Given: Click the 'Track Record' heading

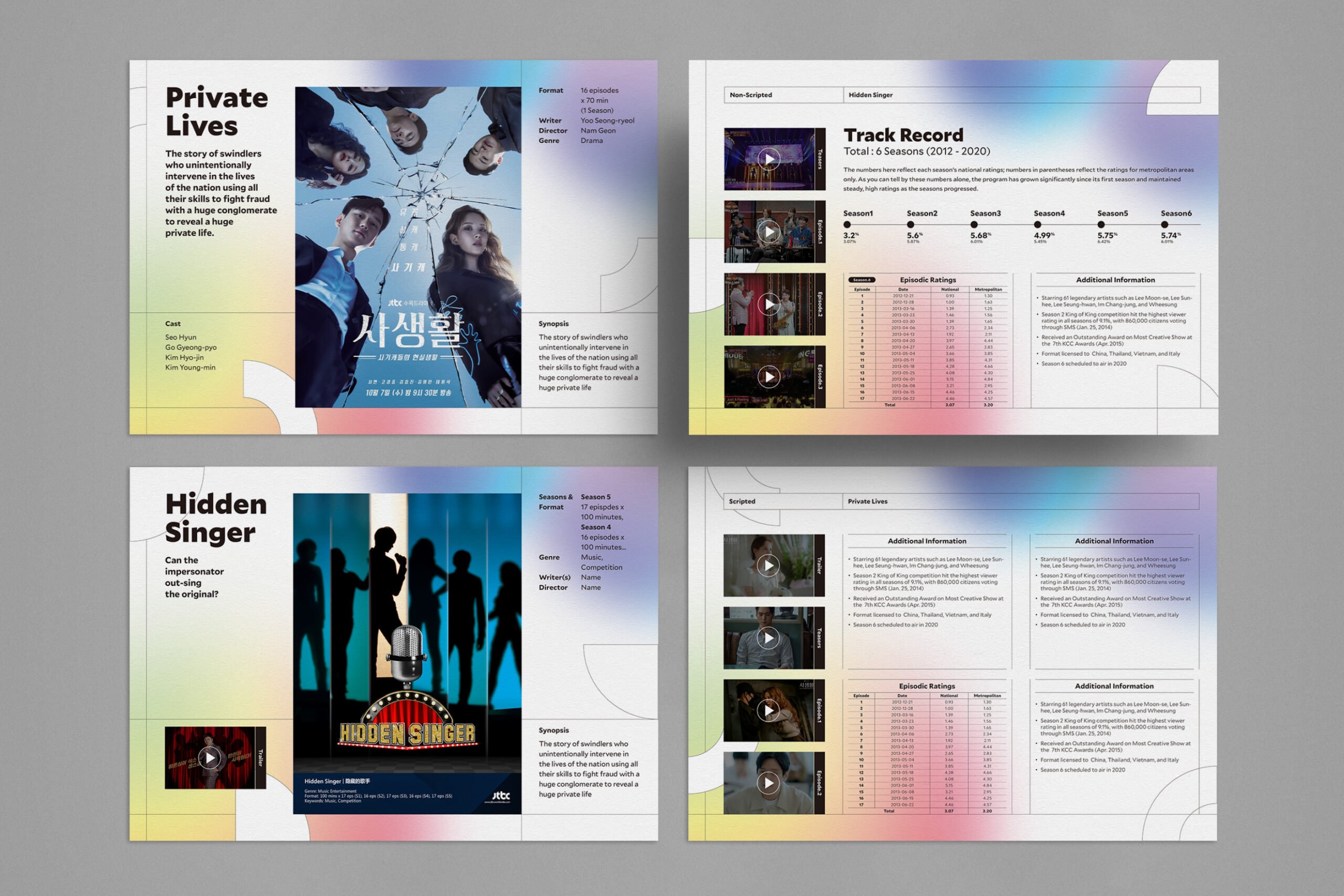Looking at the screenshot, I should click(904, 135).
